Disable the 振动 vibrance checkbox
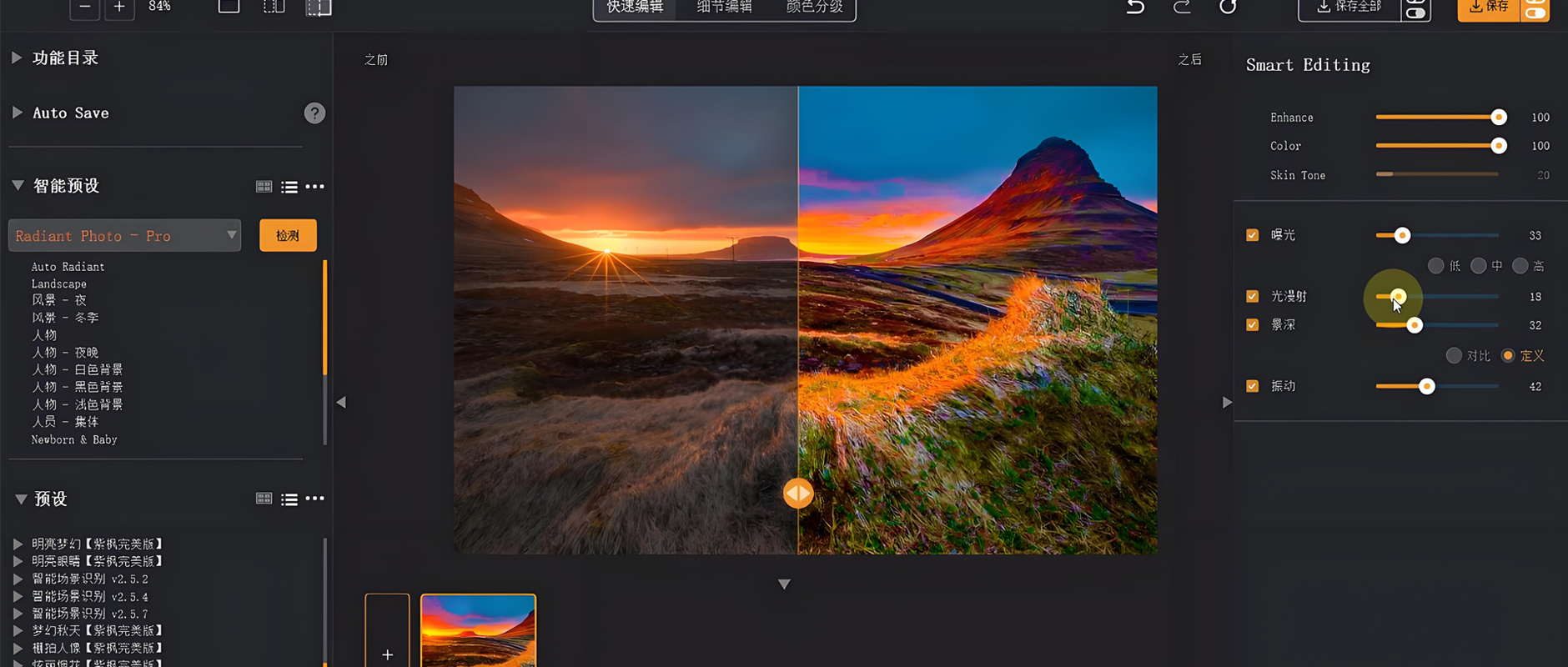This screenshot has width=1568, height=667. [x=1252, y=386]
